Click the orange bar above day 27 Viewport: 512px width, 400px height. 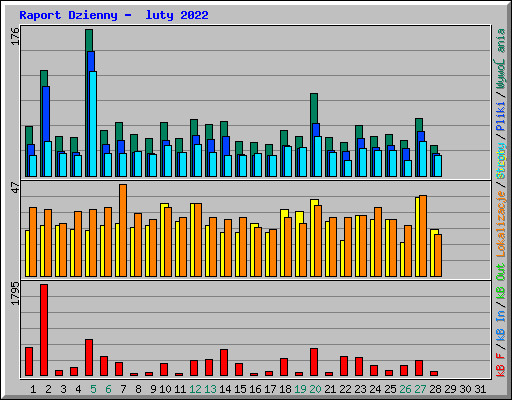click(x=423, y=236)
